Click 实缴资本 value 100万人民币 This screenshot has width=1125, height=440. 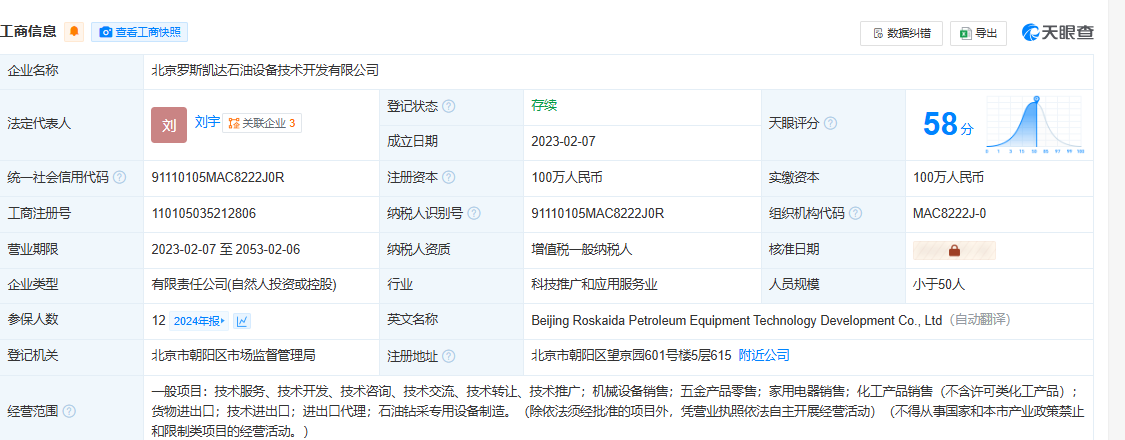949,177
